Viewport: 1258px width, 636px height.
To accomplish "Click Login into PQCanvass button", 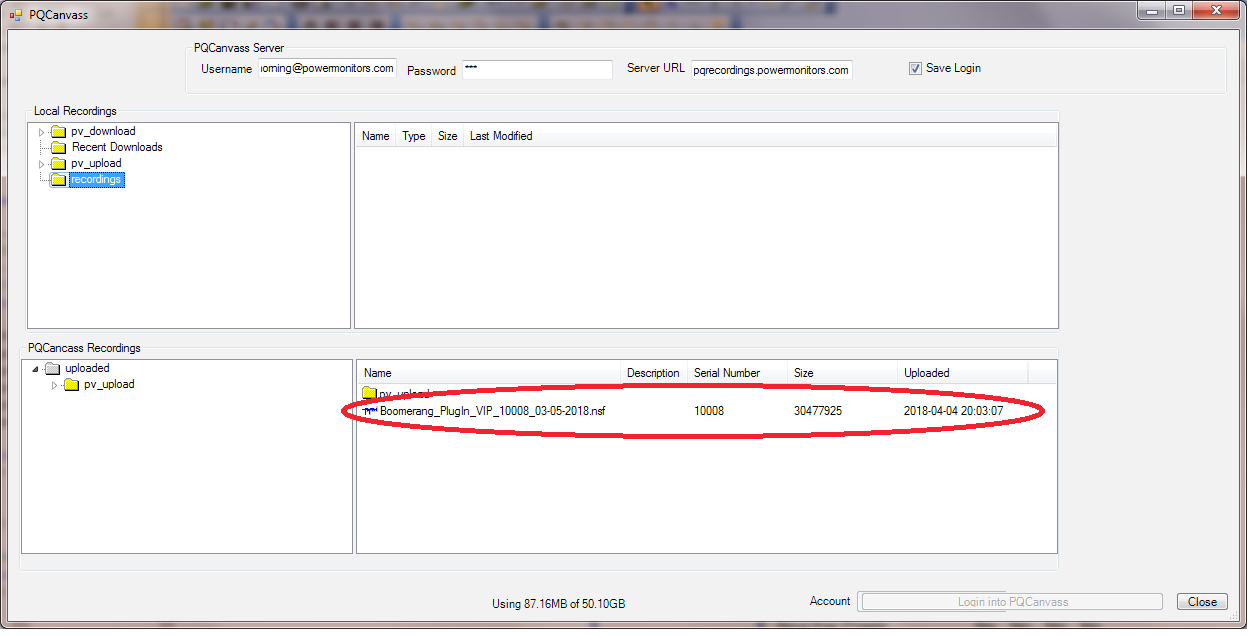I will click(1012, 602).
